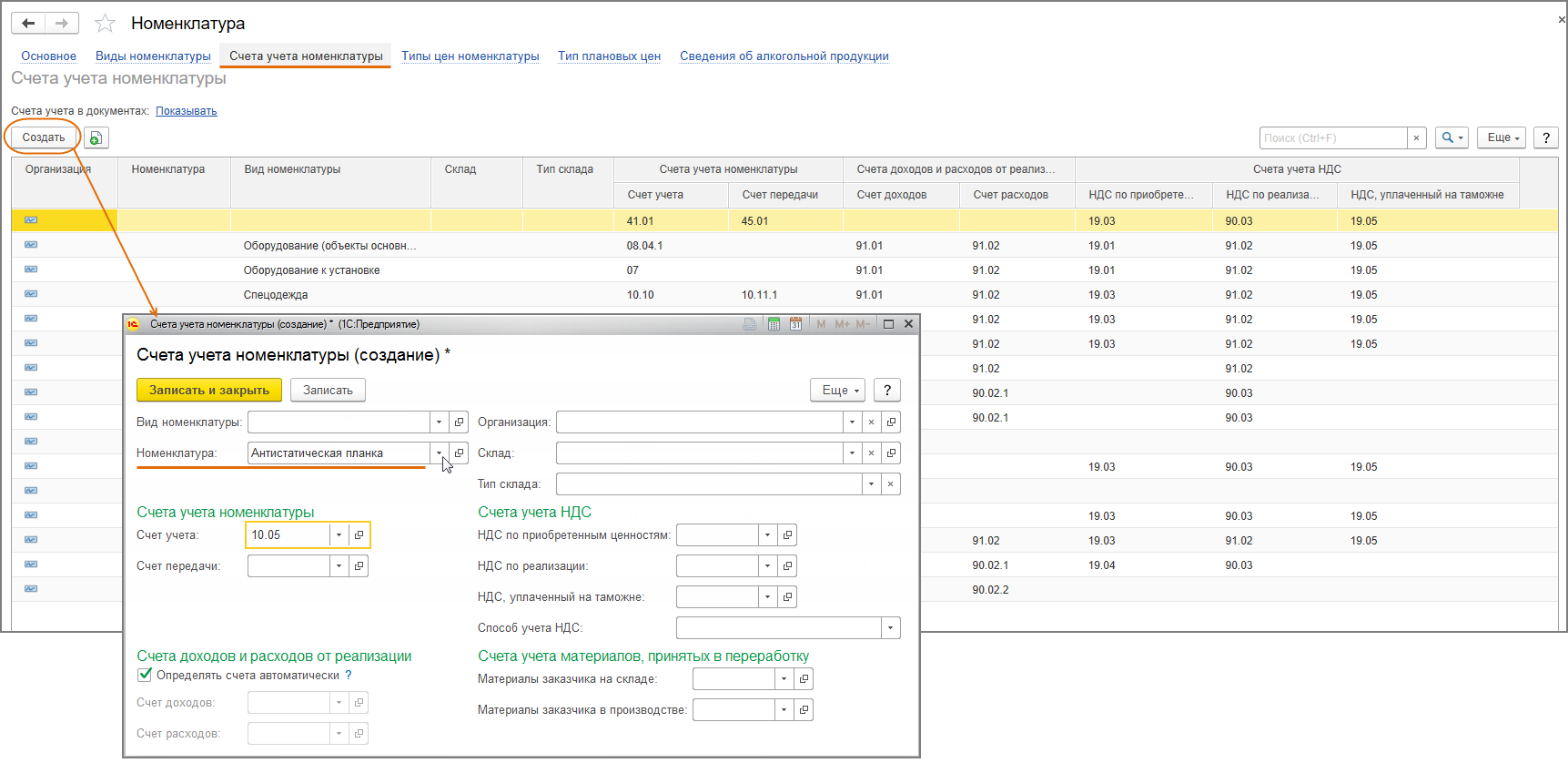Expand the Счет учета dropdown

click(339, 535)
